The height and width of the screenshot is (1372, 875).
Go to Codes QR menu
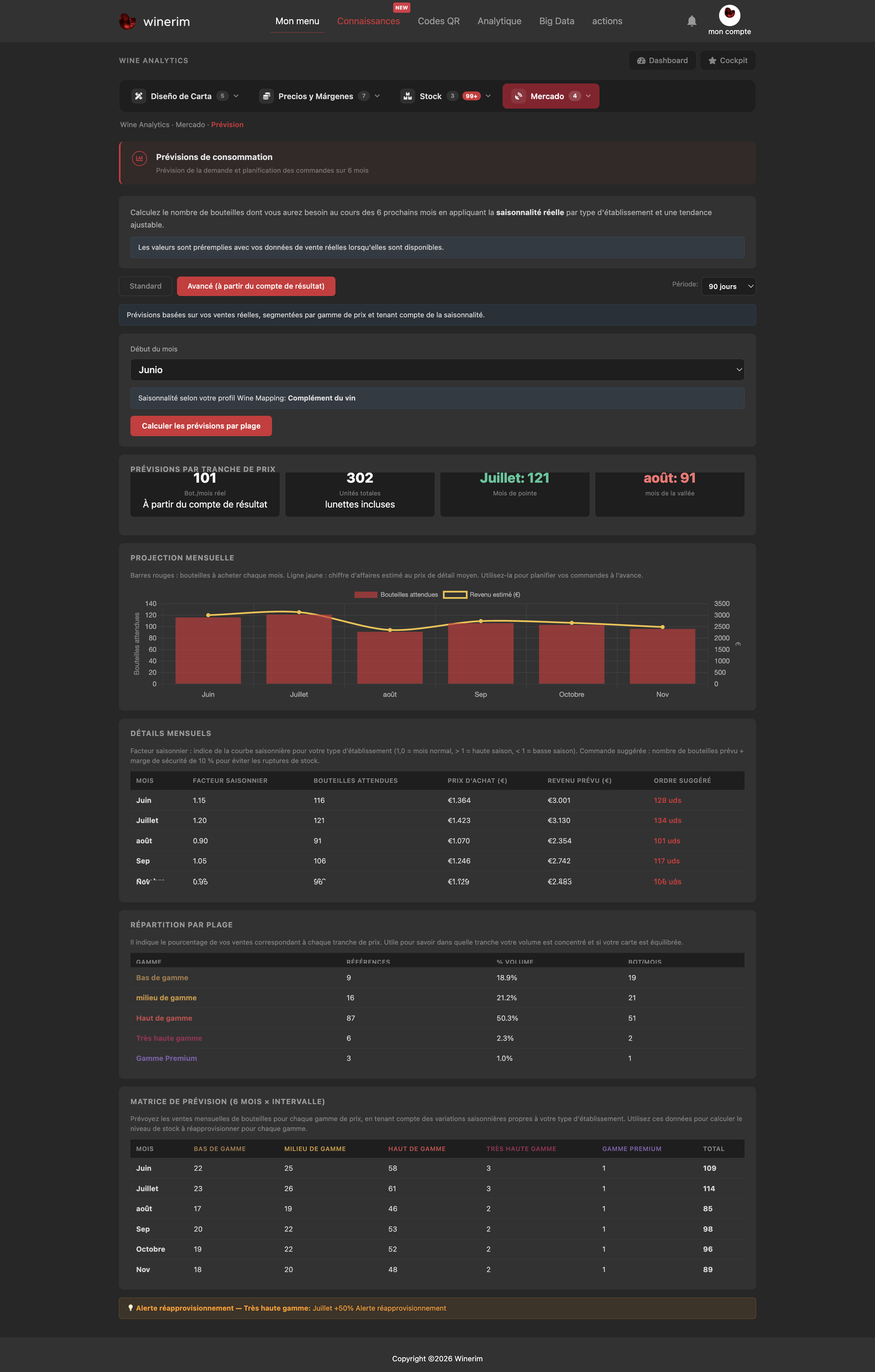point(439,21)
